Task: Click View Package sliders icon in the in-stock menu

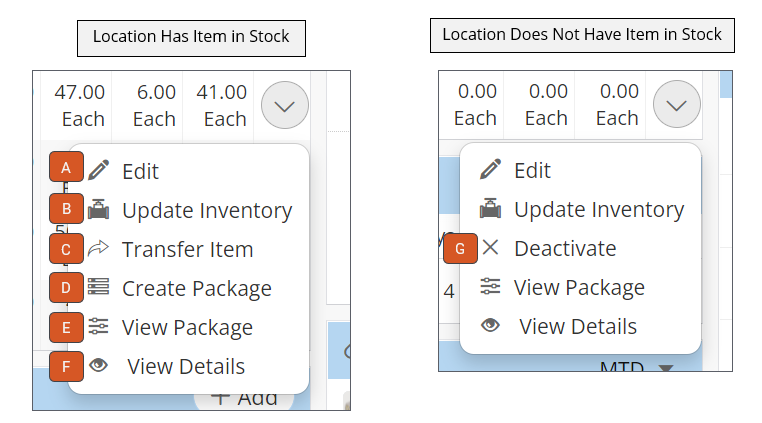Action: point(99,326)
